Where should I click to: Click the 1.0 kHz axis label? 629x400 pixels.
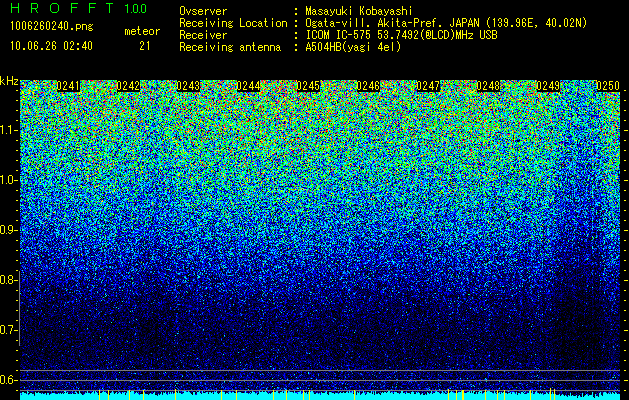pos(8,180)
